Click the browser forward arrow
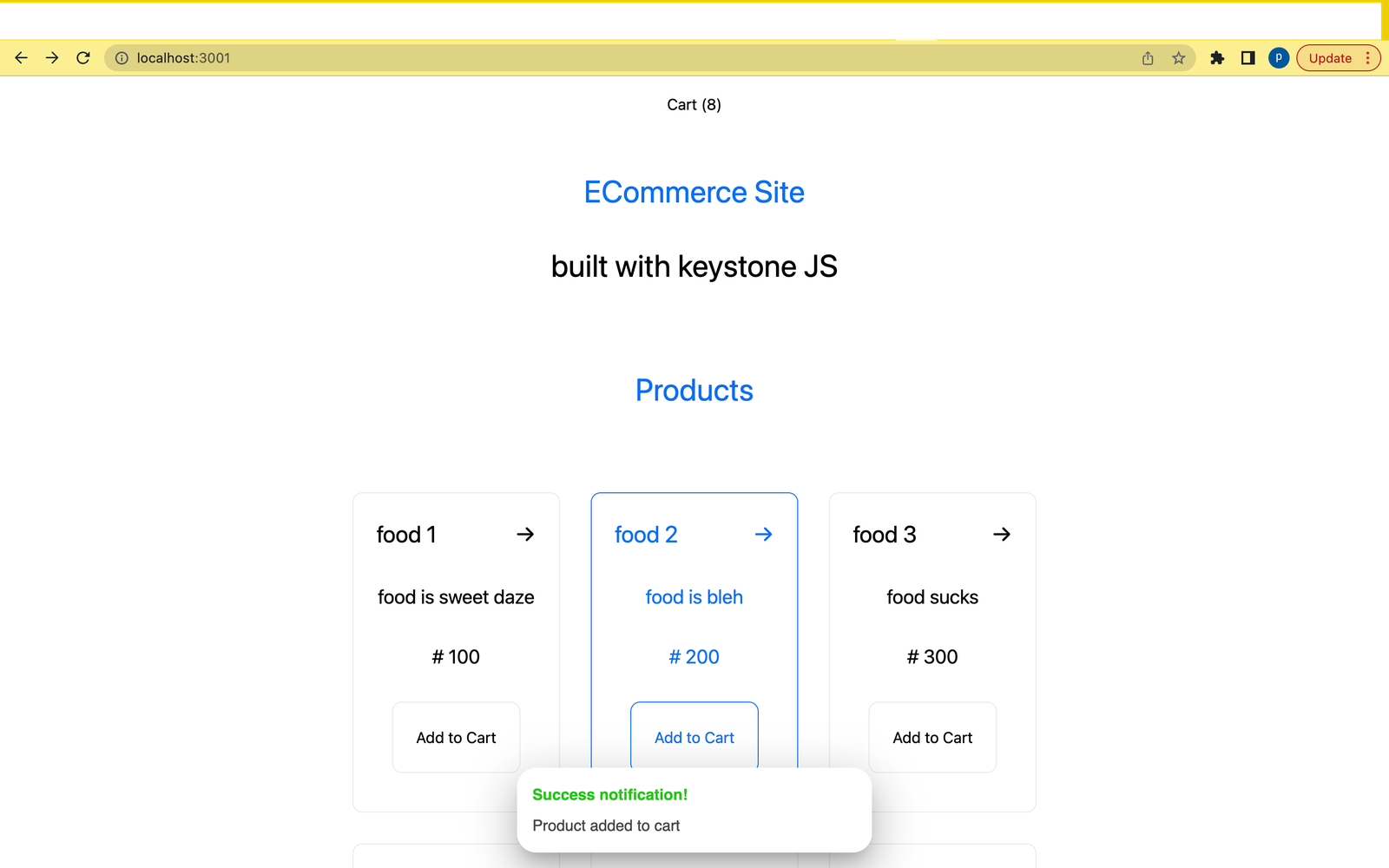The image size is (1389, 868). coord(52,58)
